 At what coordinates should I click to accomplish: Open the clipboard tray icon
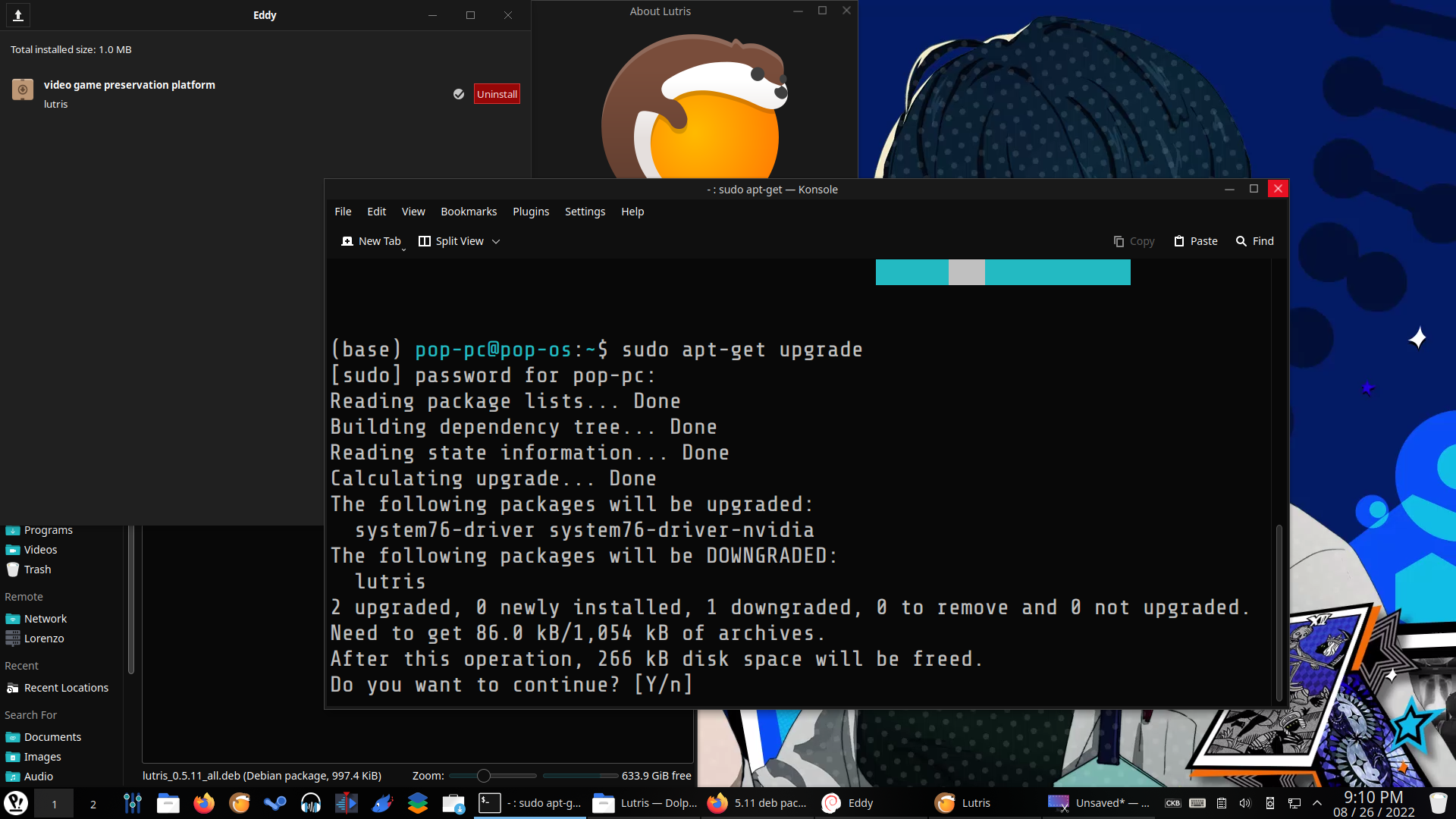(x=1222, y=803)
